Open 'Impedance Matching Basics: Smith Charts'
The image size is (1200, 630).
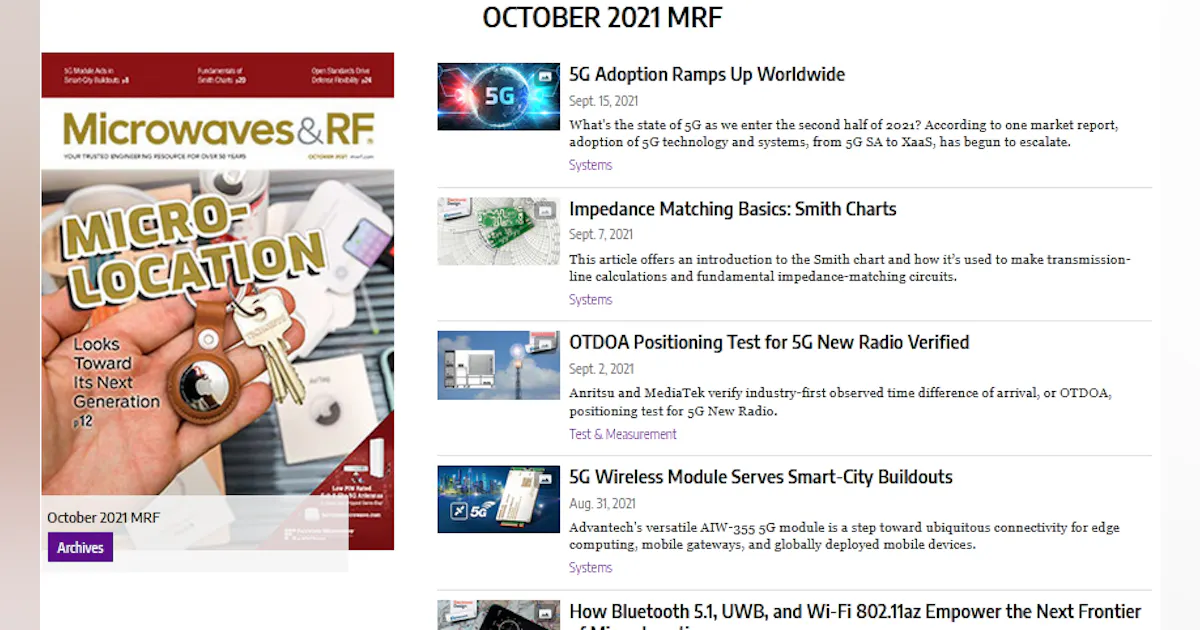click(732, 209)
